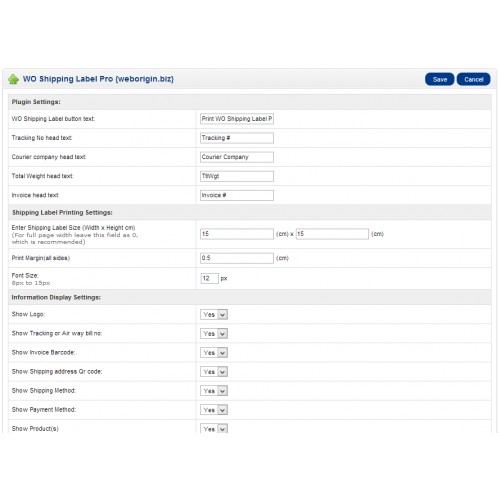
Task: Click 'Information Display Settings:' header
Action: click(56, 297)
